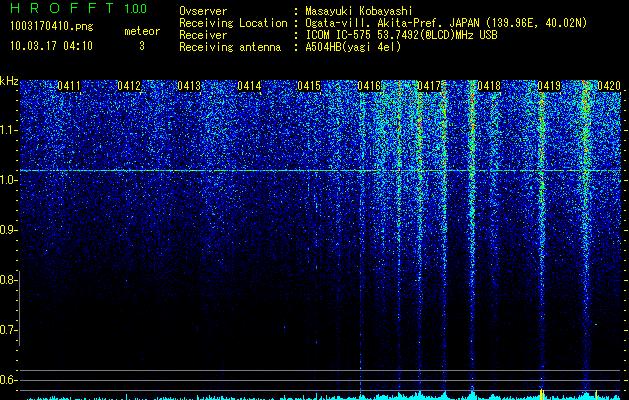Viewport: 629px width, 400px height.
Task: Click the HROFFT program title
Action: 62,8
